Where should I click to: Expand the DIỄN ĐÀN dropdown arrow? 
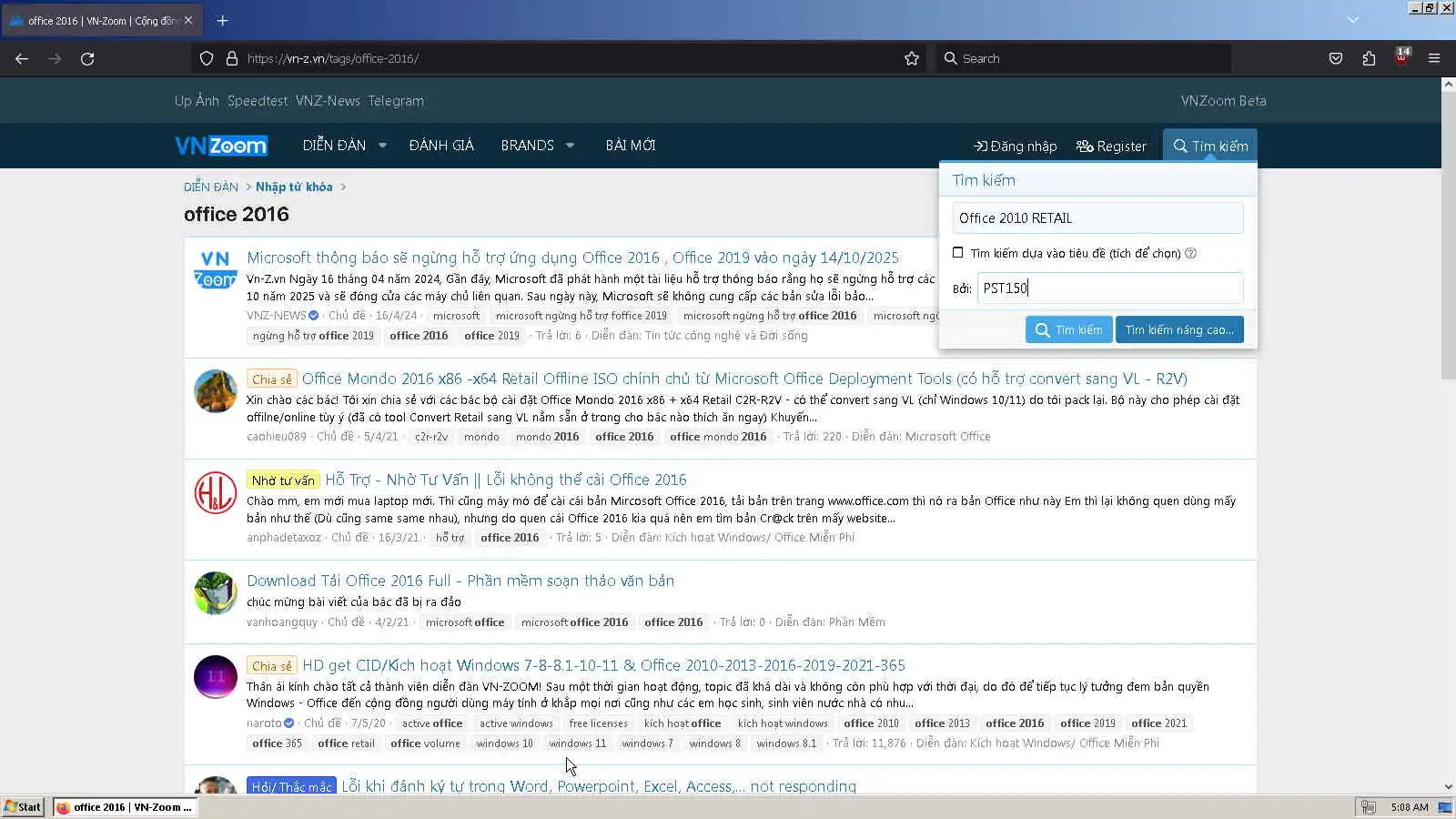pos(383,146)
